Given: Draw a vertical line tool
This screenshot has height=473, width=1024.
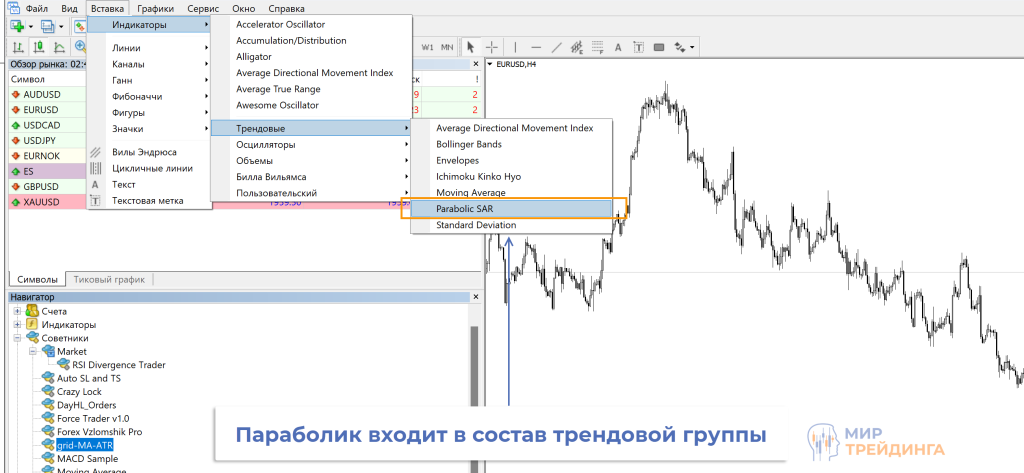Looking at the screenshot, I should point(515,47).
